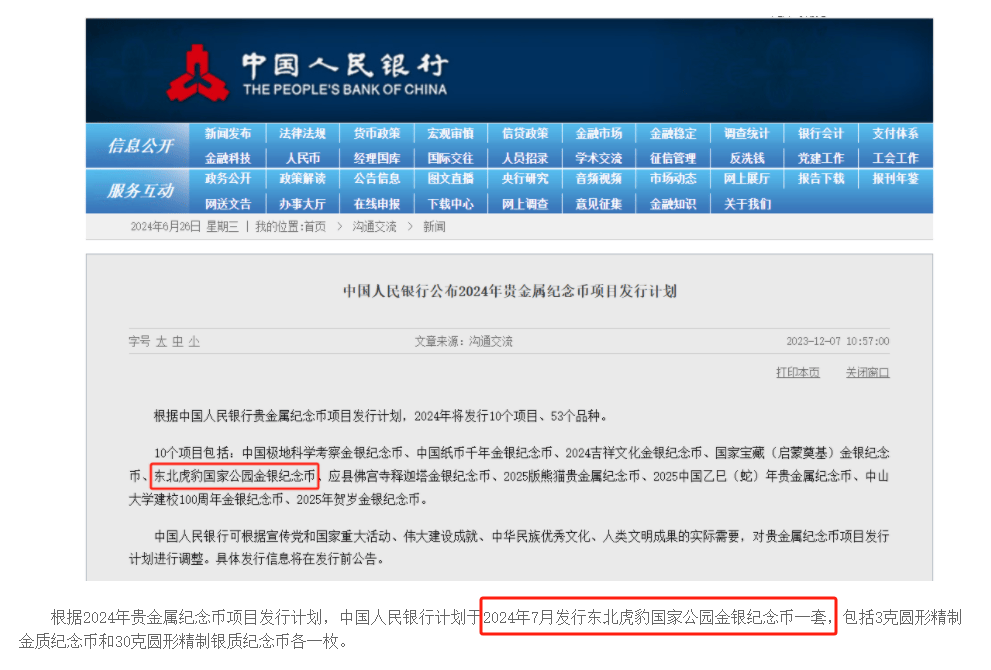Select 征信管理 in the navigation
Screen dimensions: 991x670
[673, 158]
